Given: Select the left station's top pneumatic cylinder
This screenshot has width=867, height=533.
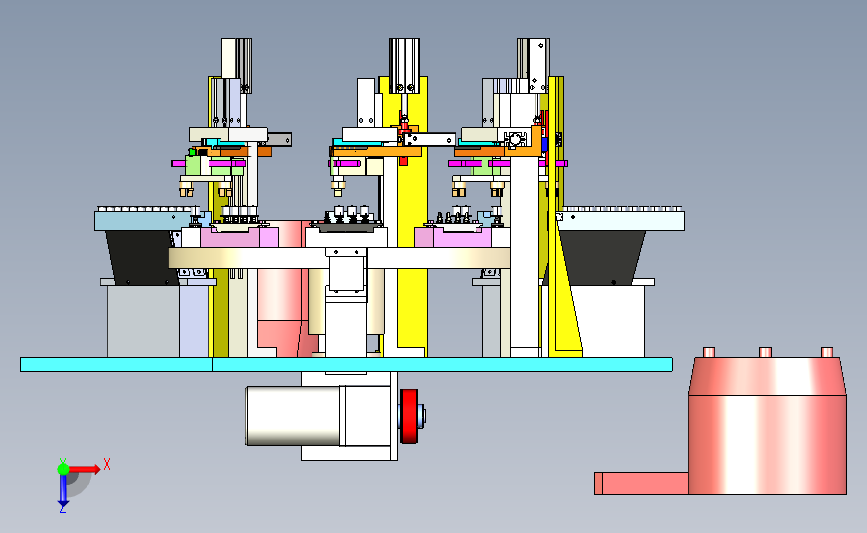Looking at the screenshot, I should coord(237,65).
